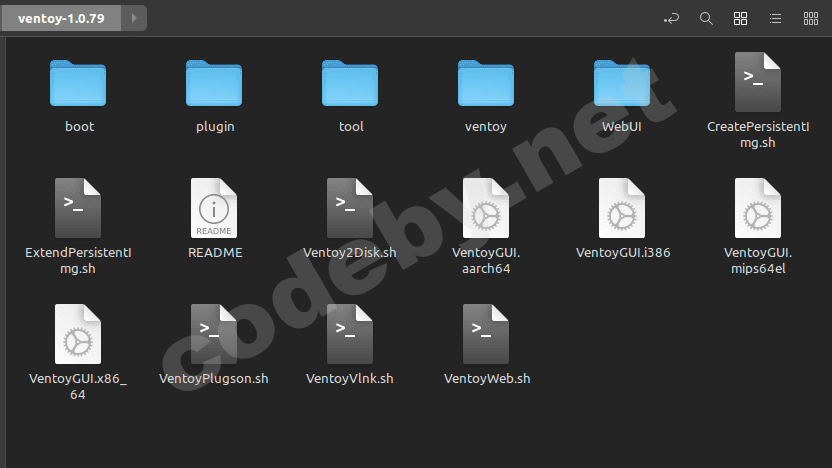Click the 'boot' folder name label

tap(80, 126)
